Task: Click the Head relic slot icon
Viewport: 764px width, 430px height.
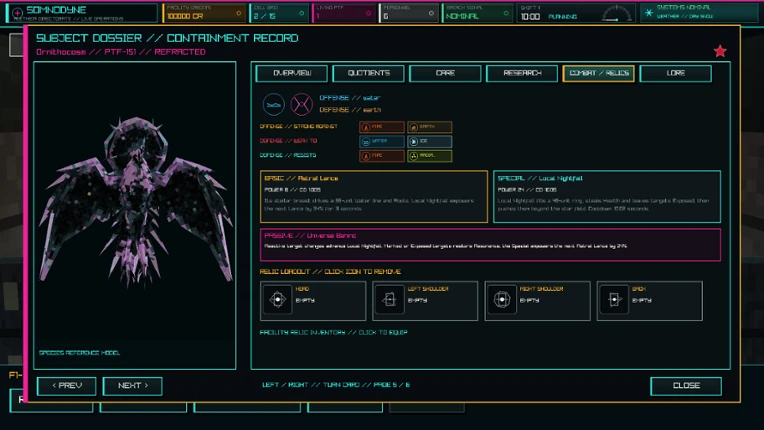Action: tap(277, 299)
